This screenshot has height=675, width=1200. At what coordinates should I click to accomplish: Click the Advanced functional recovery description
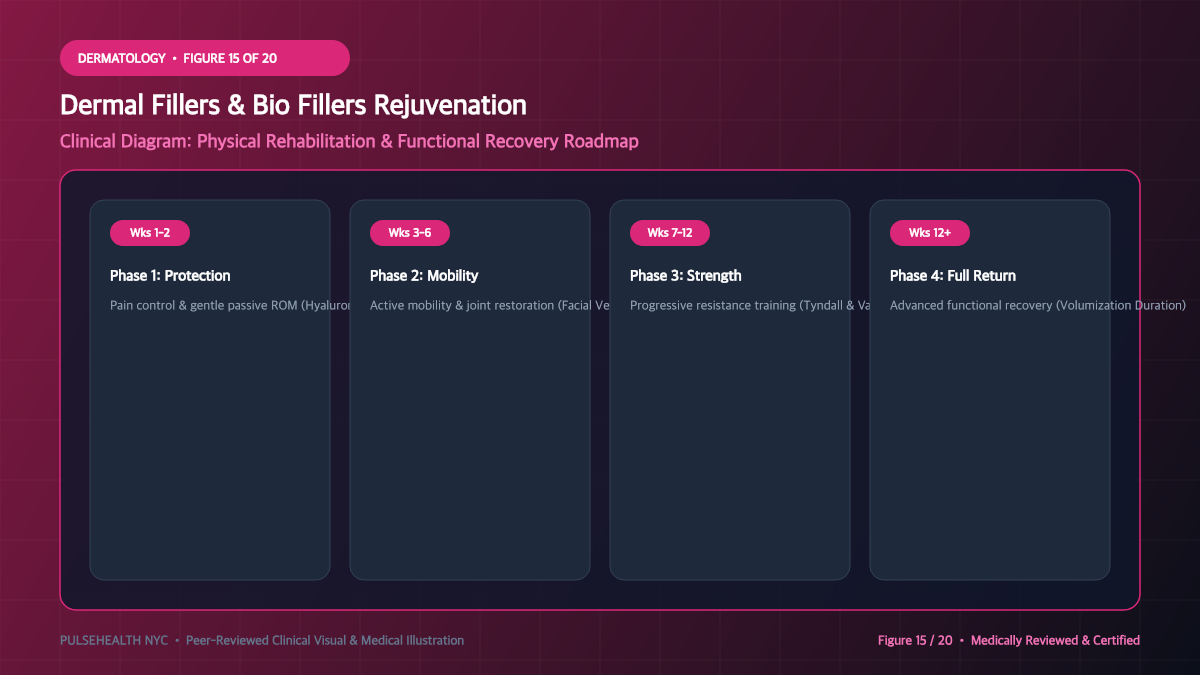coord(1038,305)
